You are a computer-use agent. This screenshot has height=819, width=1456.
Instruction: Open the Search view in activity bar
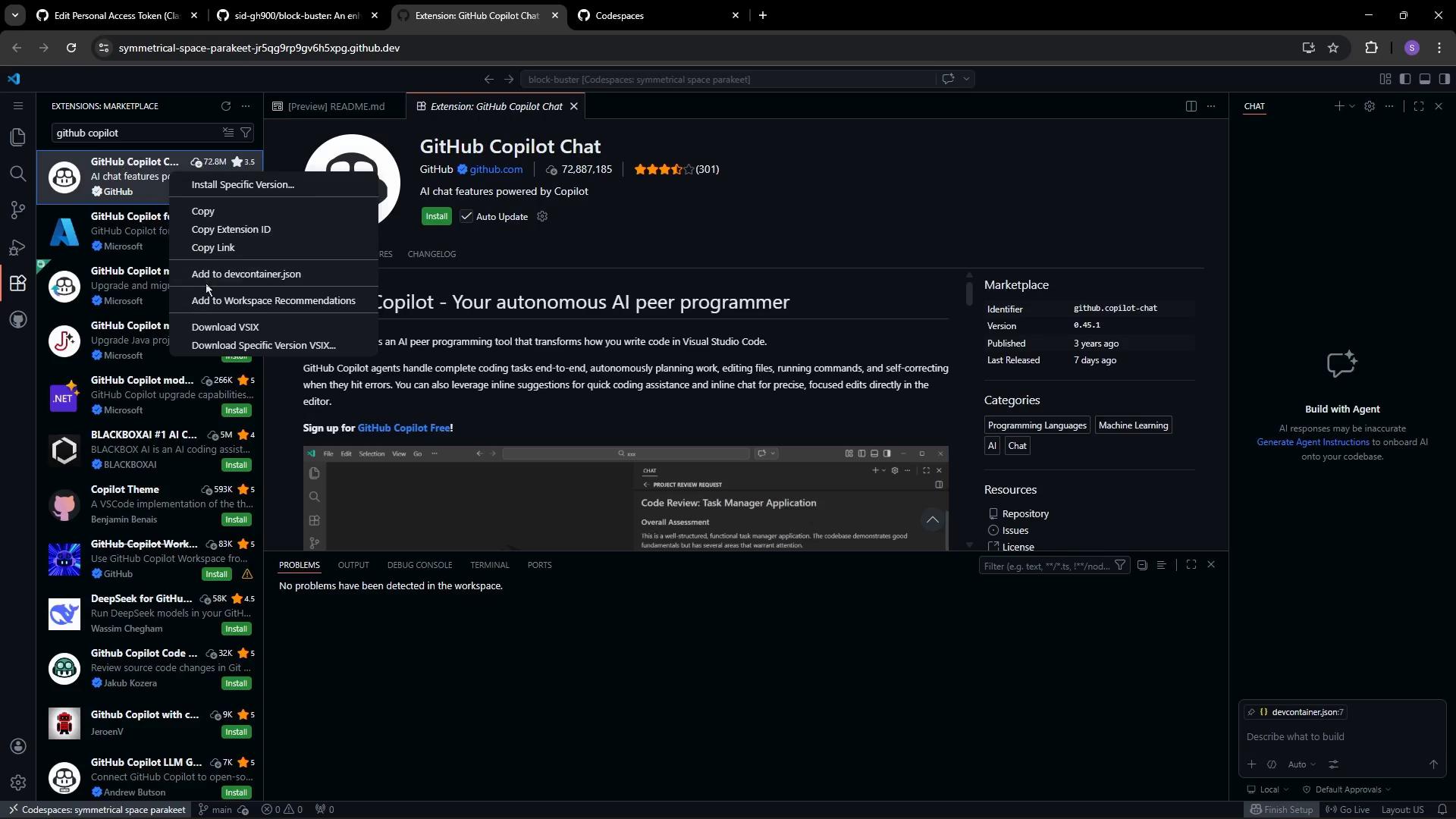[17, 174]
